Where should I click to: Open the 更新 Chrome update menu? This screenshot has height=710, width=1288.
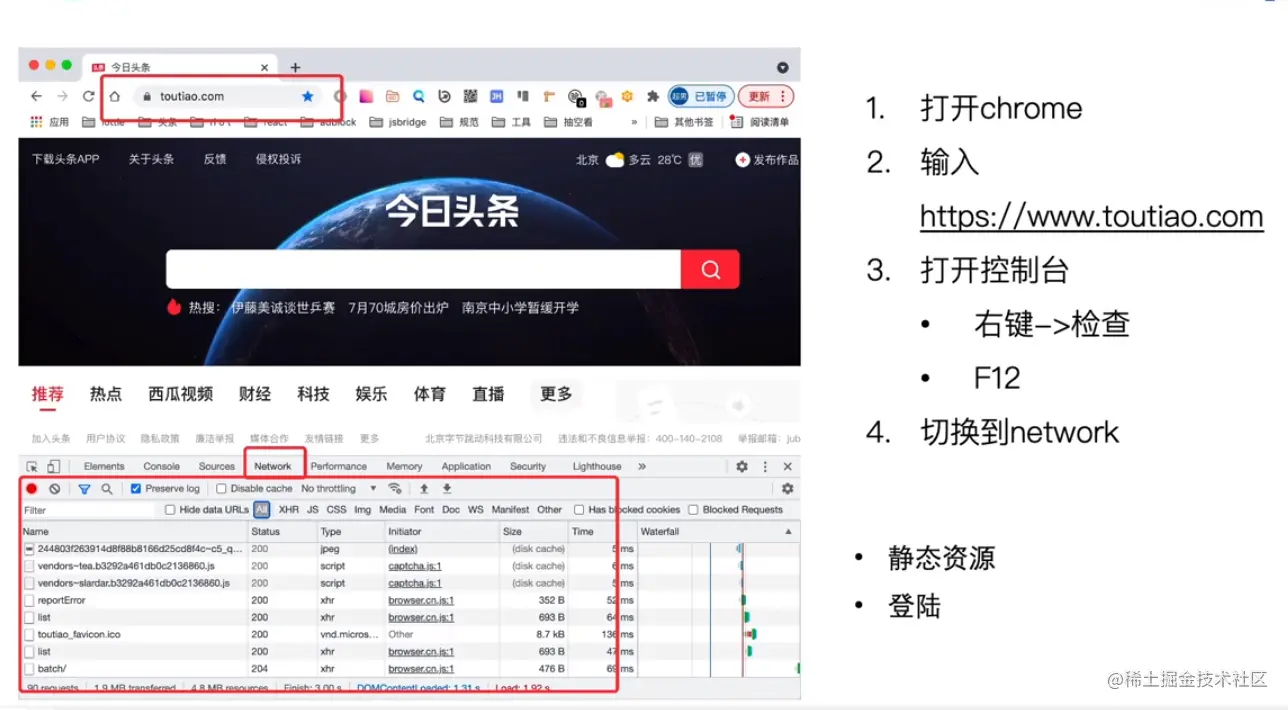click(768, 96)
